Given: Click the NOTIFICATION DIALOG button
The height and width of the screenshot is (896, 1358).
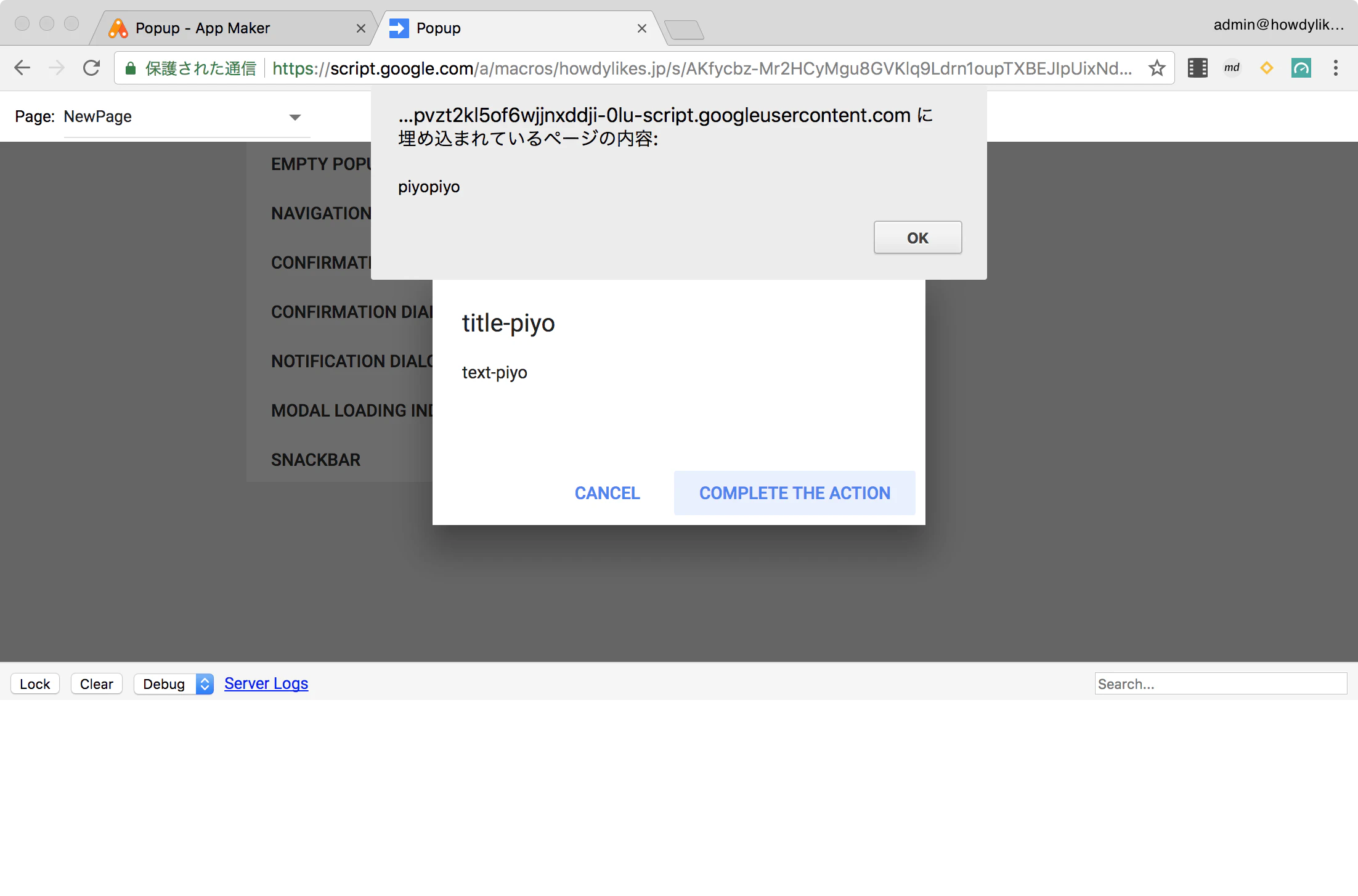Looking at the screenshot, I should point(352,361).
